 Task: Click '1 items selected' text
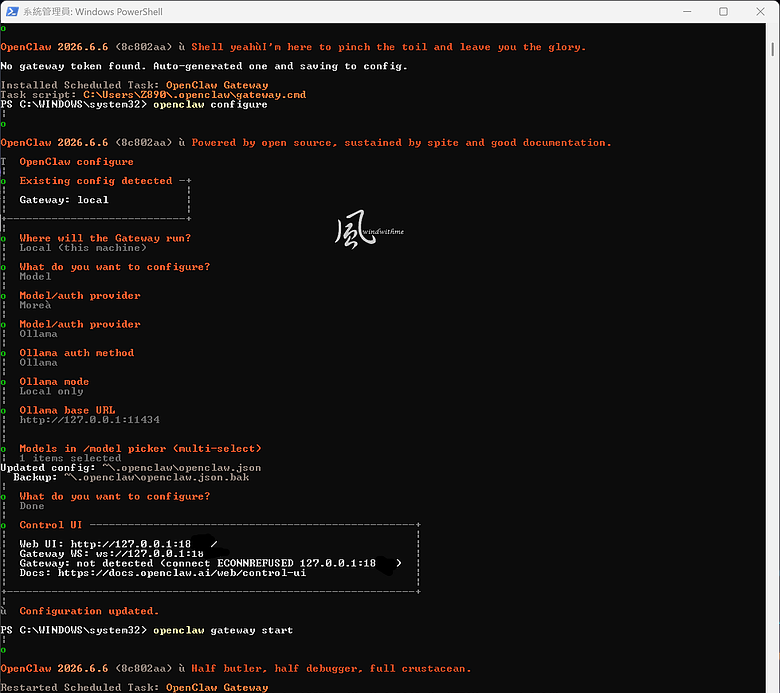[x=70, y=458]
